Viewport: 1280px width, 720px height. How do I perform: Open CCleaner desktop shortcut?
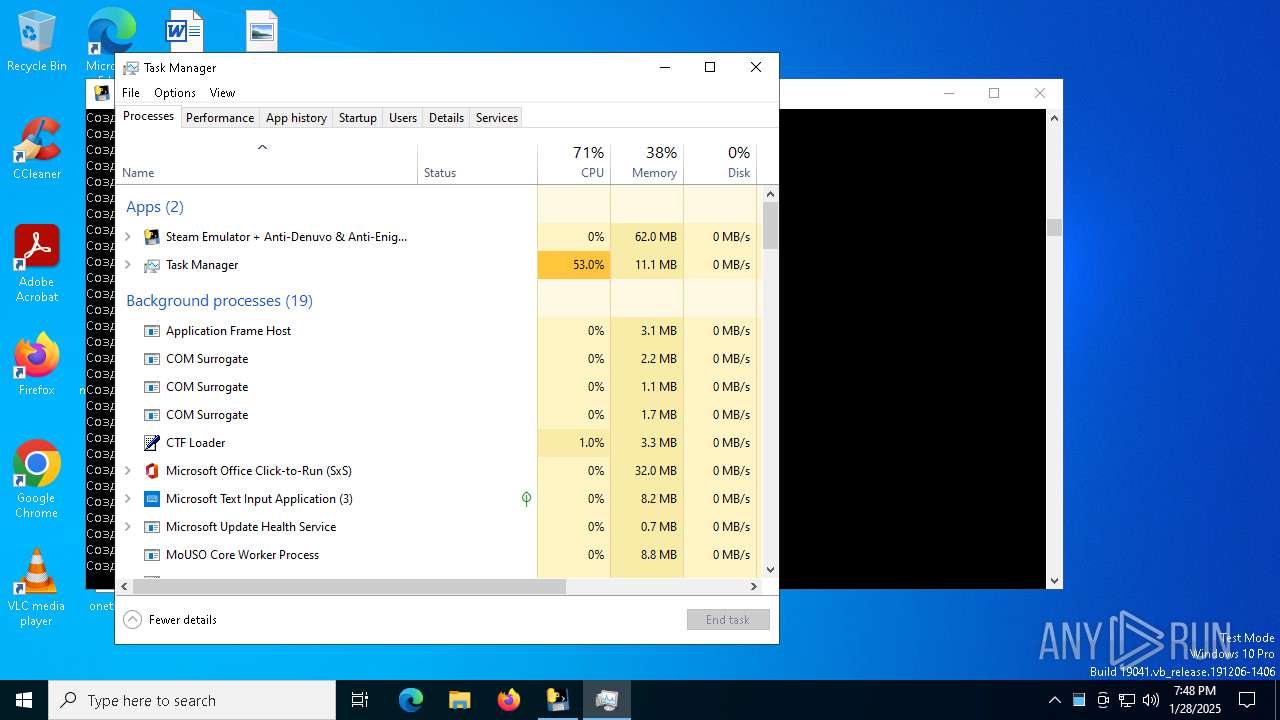[x=37, y=148]
